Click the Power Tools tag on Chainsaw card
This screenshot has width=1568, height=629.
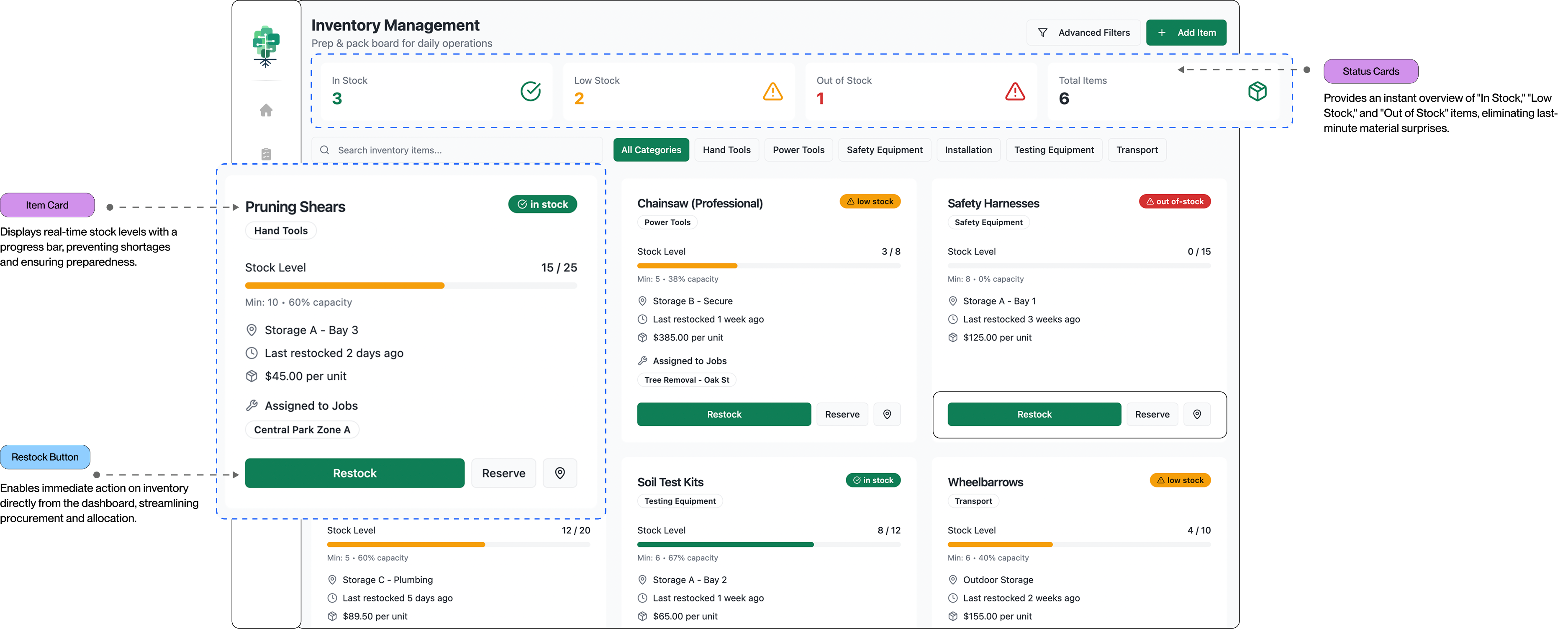[x=667, y=222]
